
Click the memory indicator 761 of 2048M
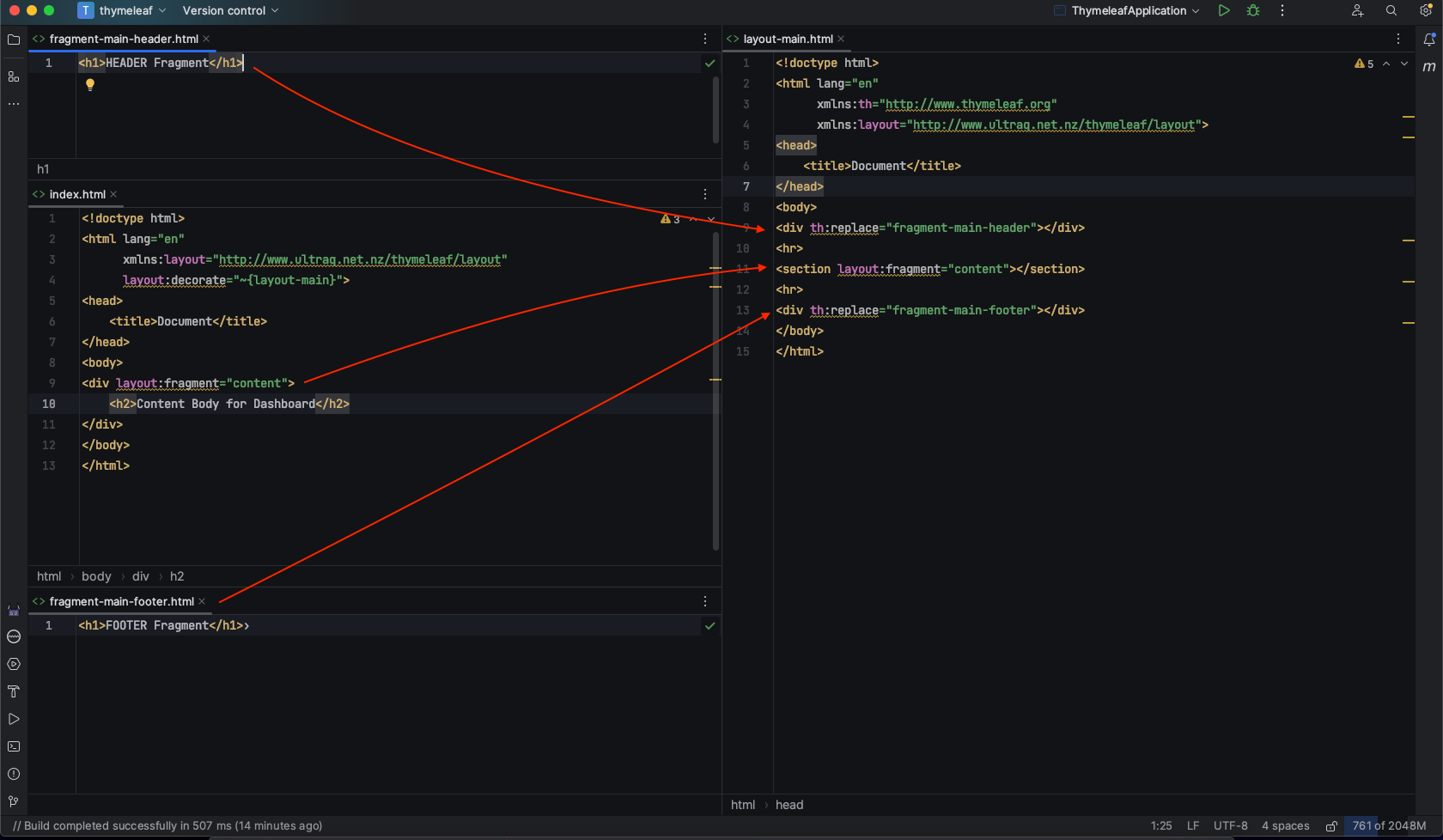[x=1389, y=826]
